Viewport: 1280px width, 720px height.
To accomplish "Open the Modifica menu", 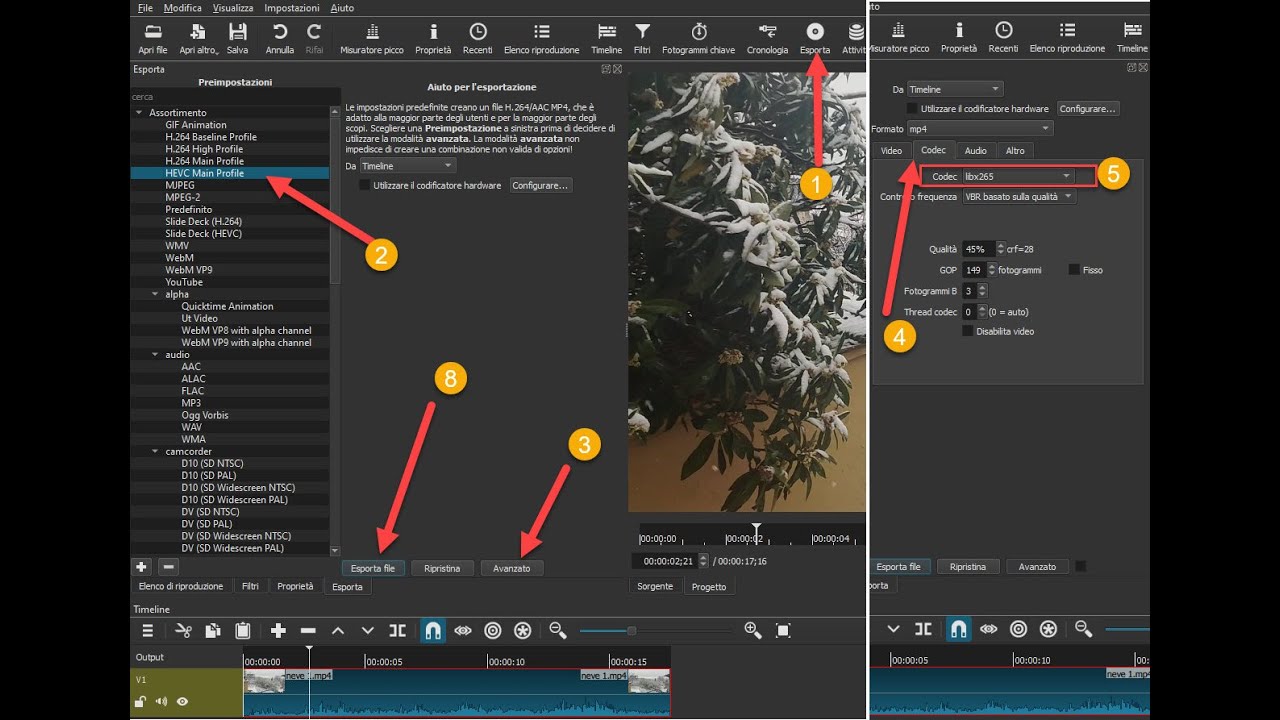I will tap(182, 7).
